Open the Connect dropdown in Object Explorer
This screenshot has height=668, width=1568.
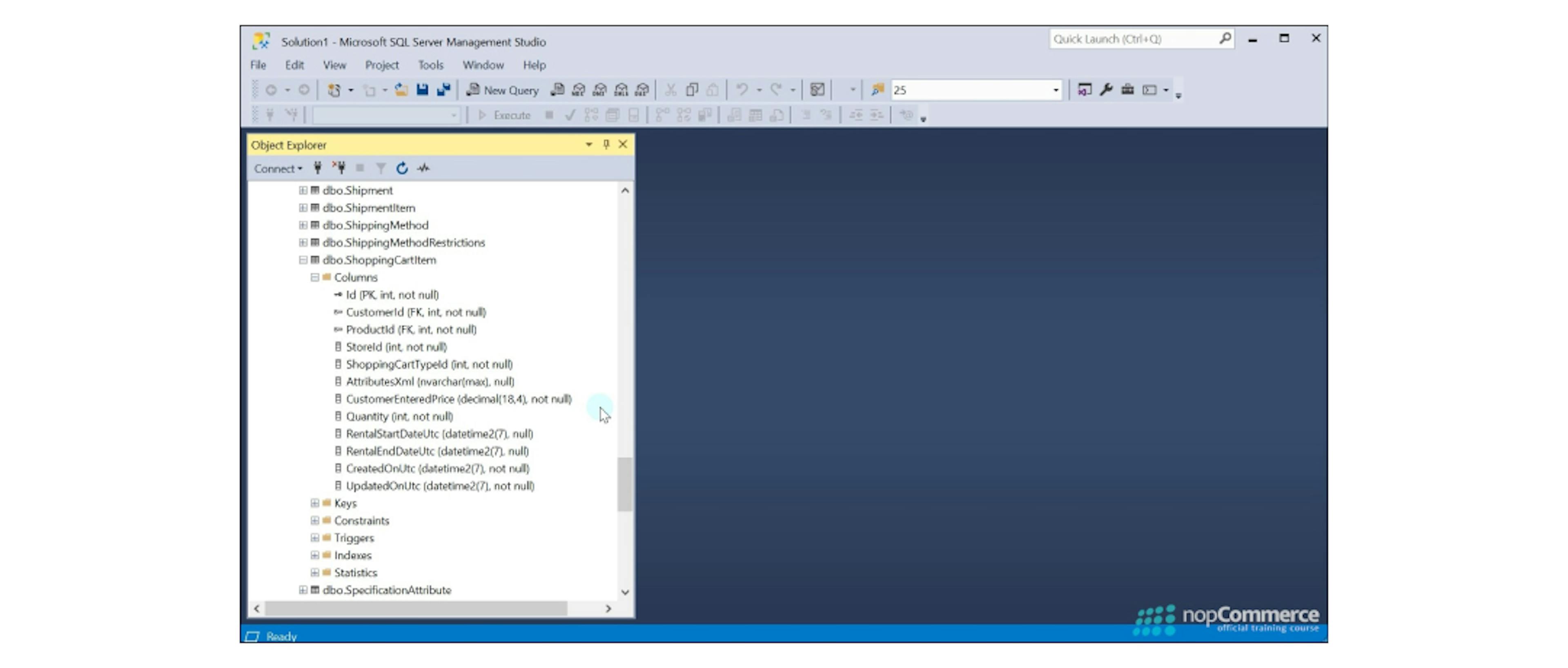point(278,169)
